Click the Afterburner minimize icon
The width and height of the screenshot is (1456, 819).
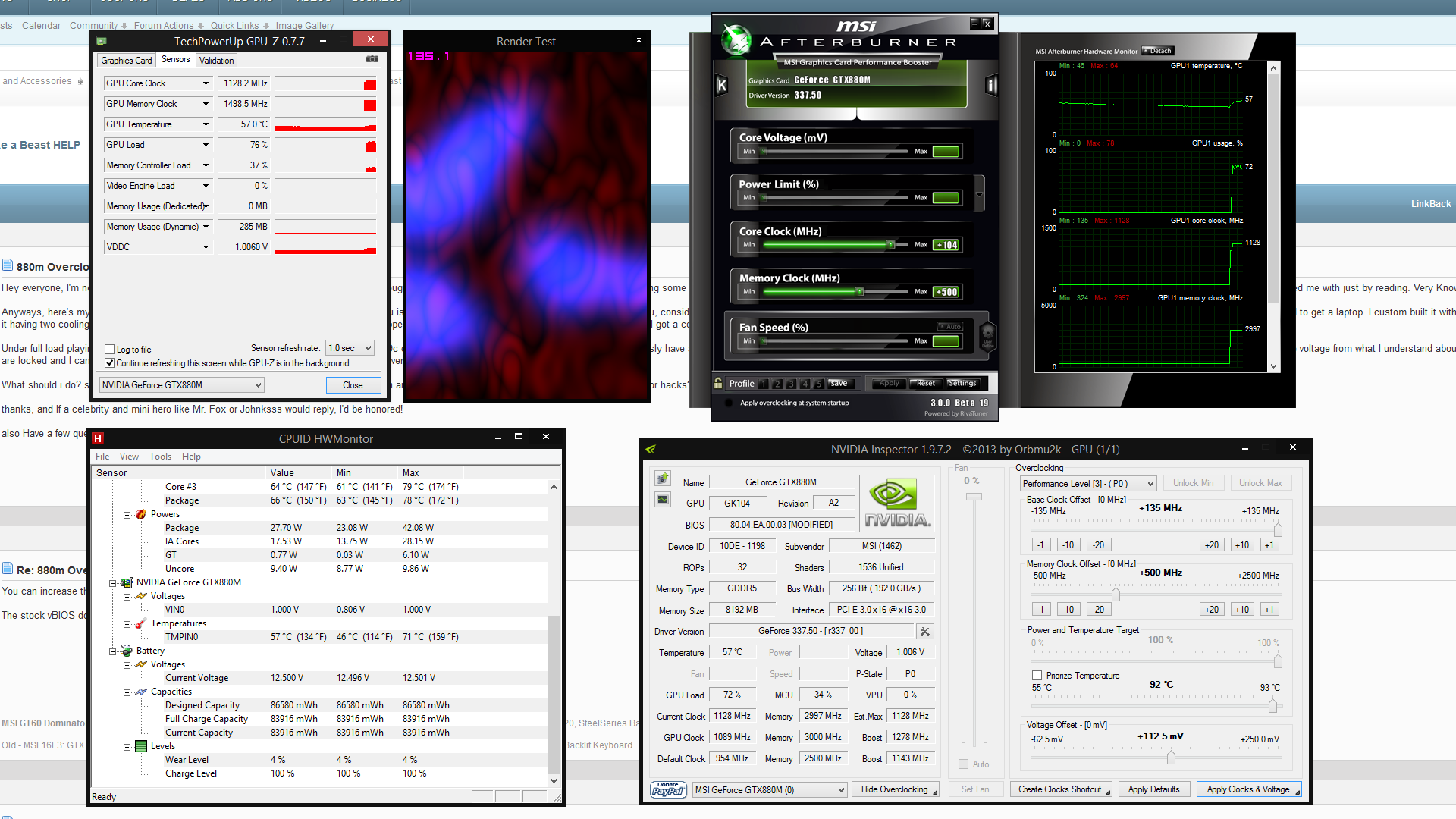974,24
